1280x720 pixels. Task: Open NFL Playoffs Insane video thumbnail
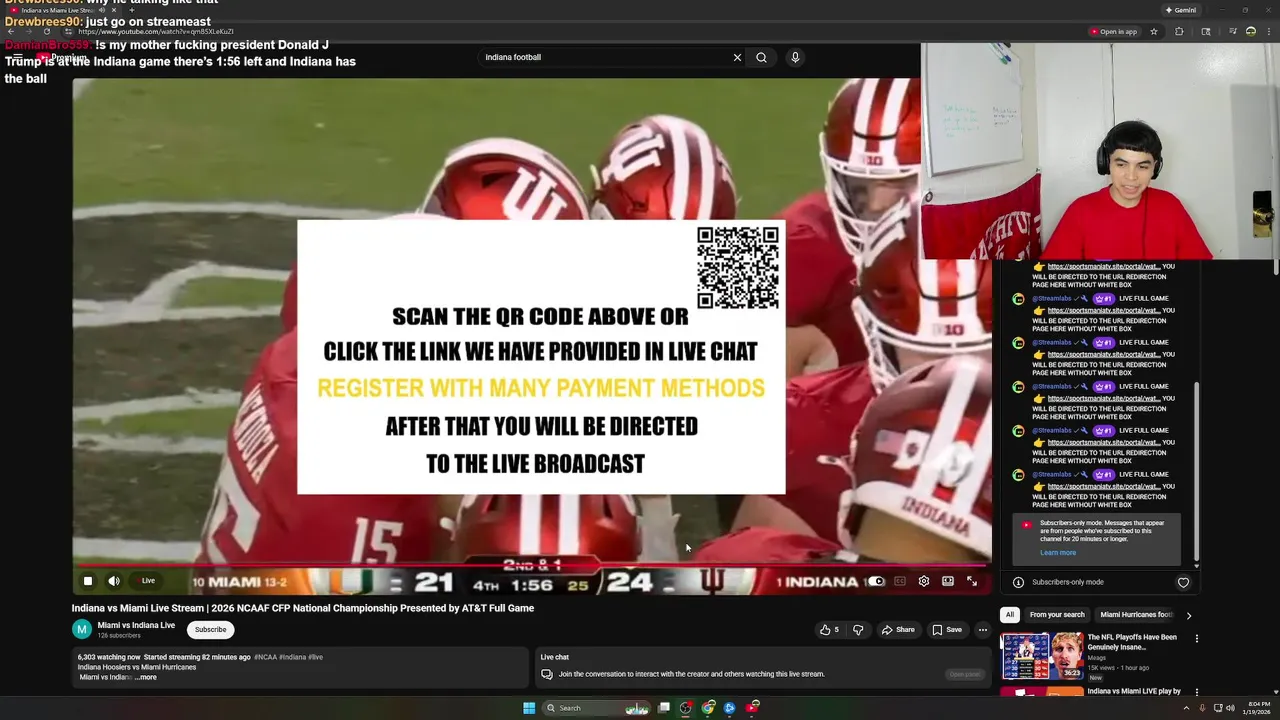pos(1042,656)
